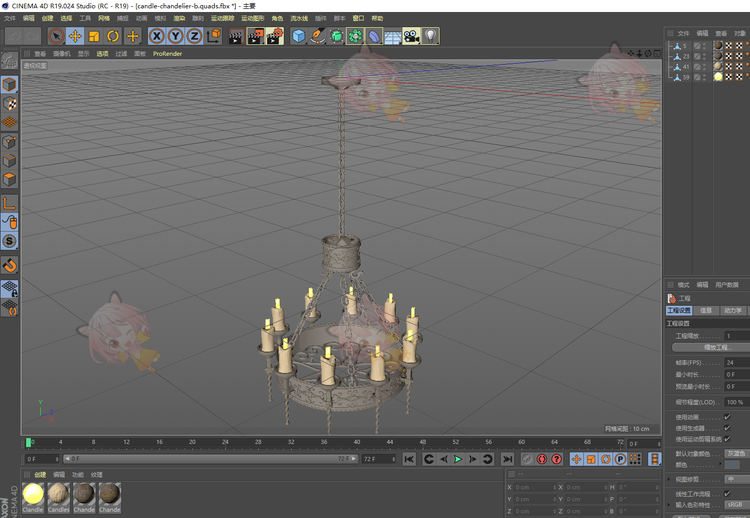Select the Live Selection arrow tool
750x518 pixels.
point(56,36)
